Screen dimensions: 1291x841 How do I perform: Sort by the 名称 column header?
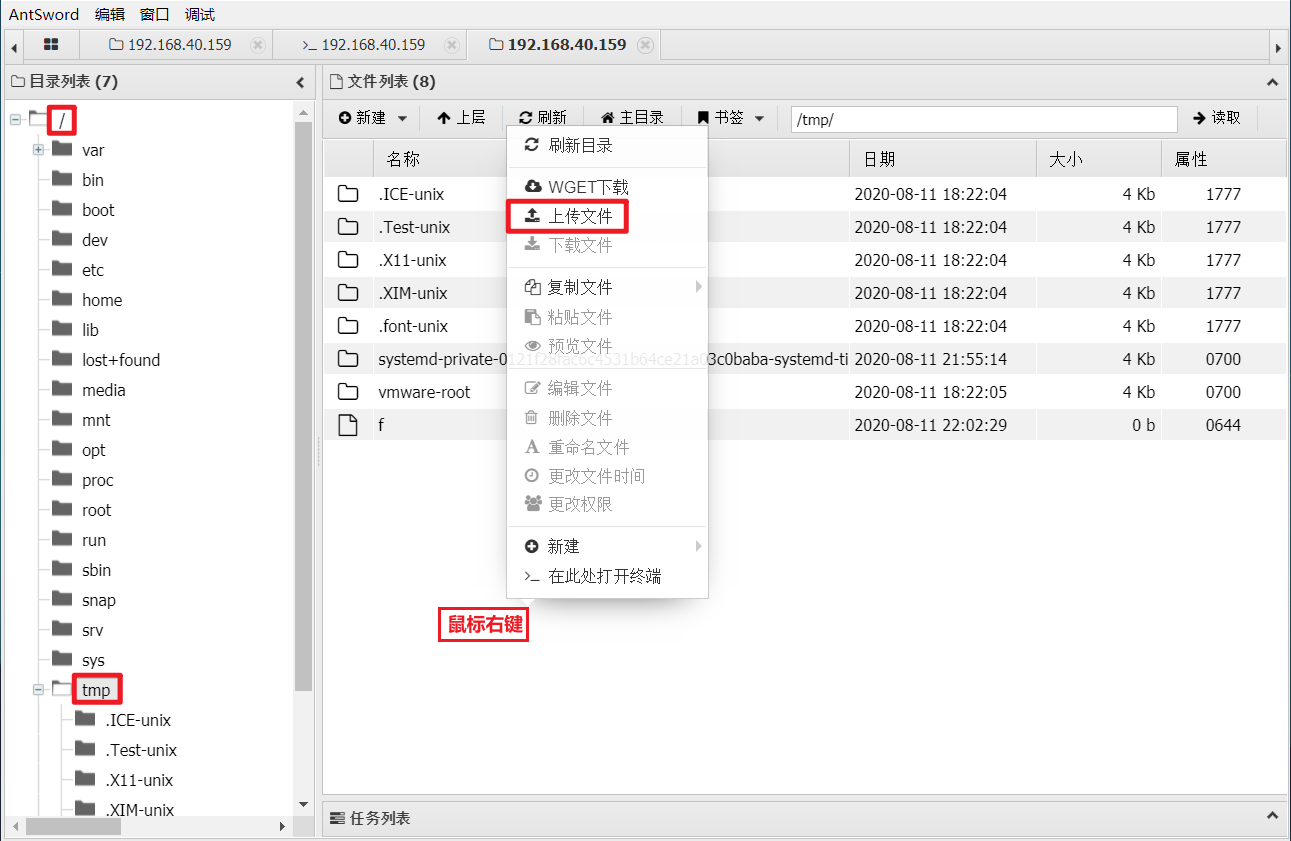[611, 159]
